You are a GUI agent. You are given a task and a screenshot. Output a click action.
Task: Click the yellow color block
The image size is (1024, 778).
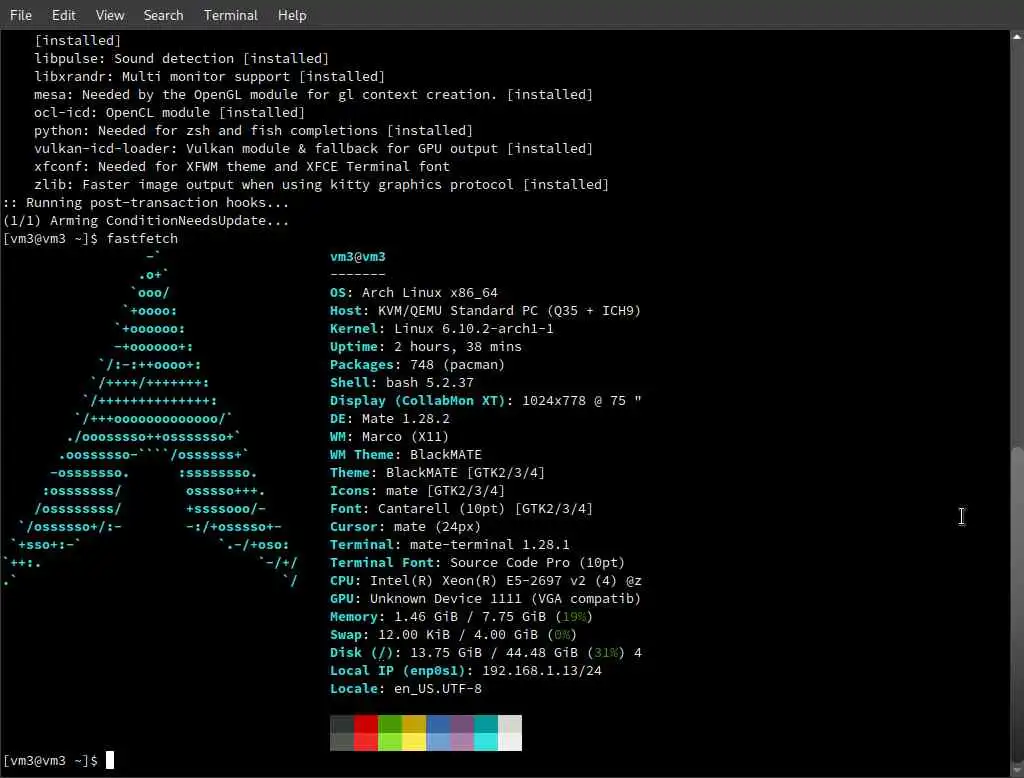pyautogui.click(x=414, y=733)
